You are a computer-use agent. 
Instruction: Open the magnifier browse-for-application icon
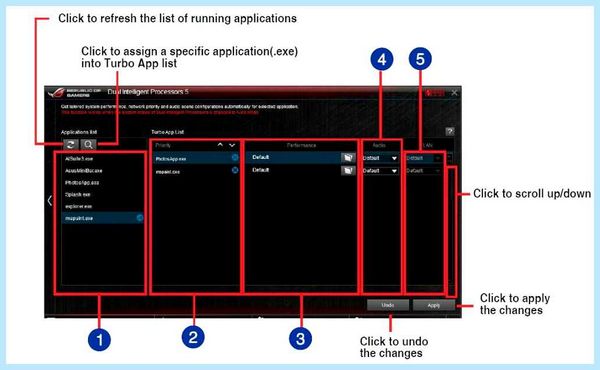[88, 145]
